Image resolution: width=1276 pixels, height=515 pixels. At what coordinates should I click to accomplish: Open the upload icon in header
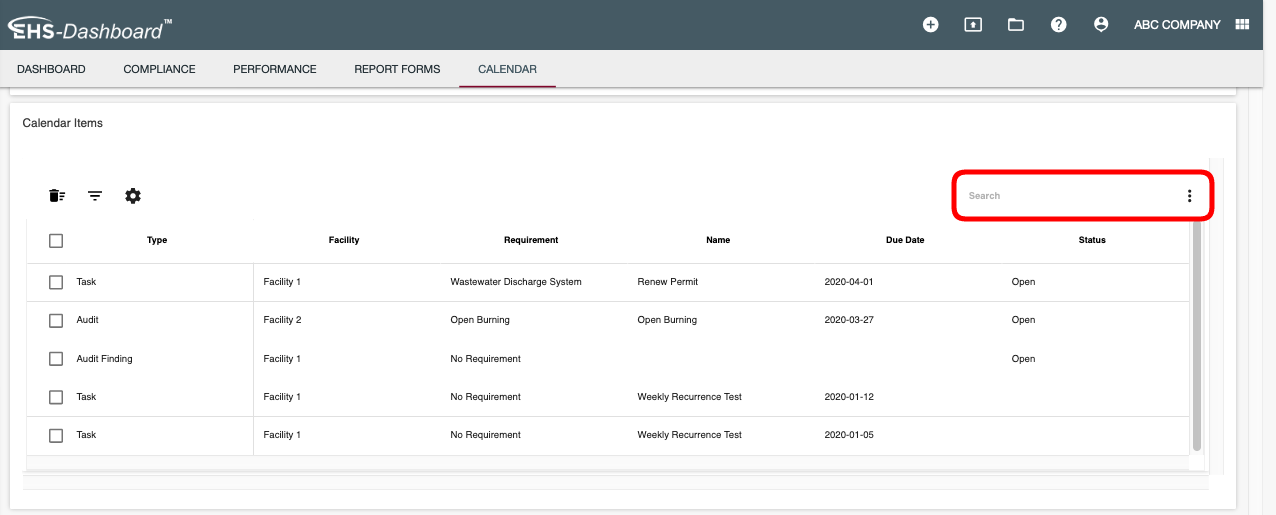[x=973, y=25]
